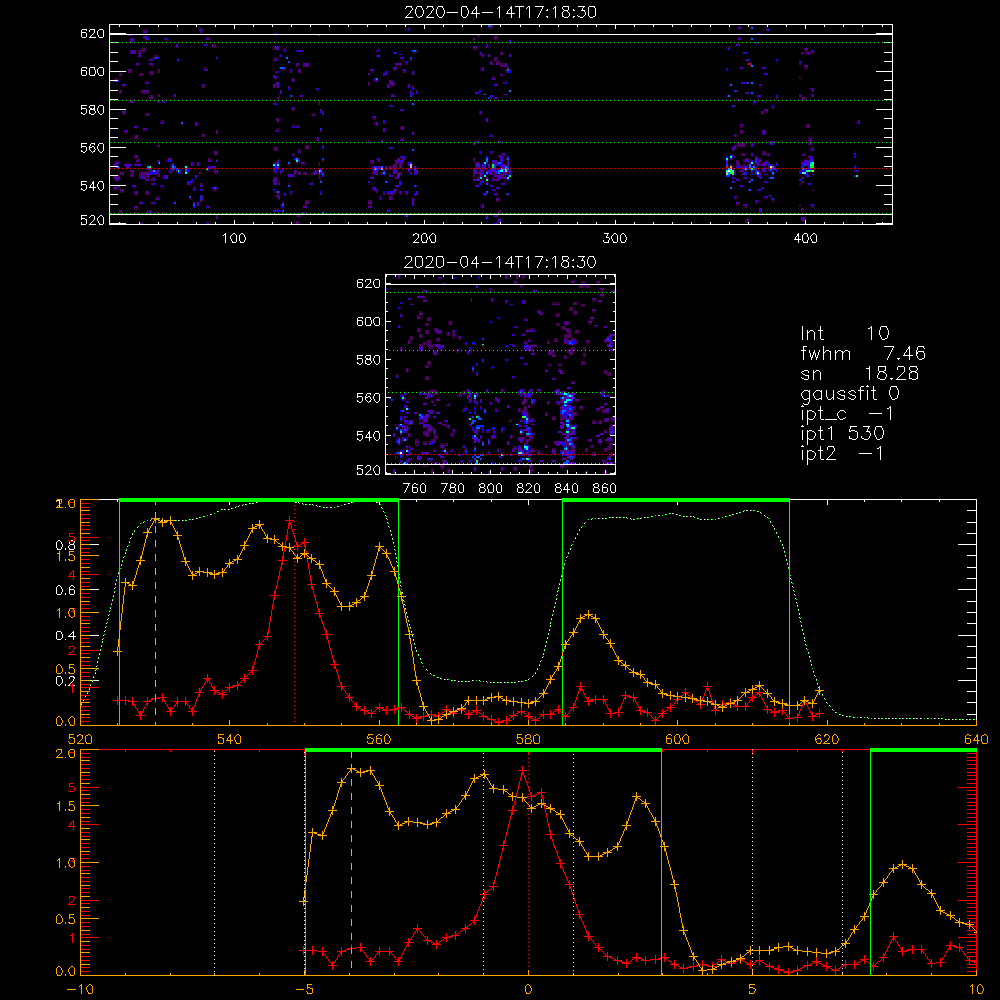Click x-axis label 10 of the bottom plot

coord(976,990)
